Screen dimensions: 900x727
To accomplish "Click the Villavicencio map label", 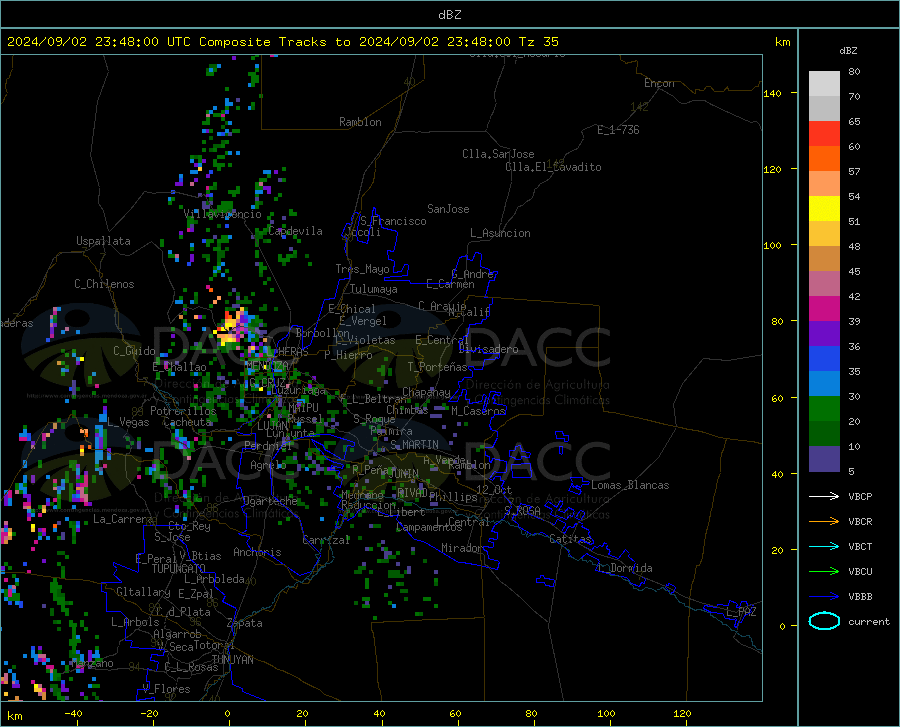I will click(x=223, y=214).
